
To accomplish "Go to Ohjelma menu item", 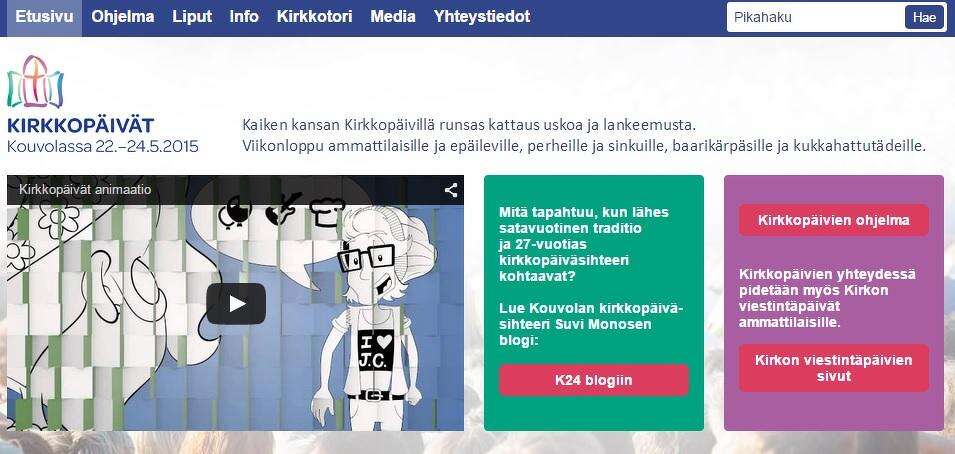I will coord(123,17).
